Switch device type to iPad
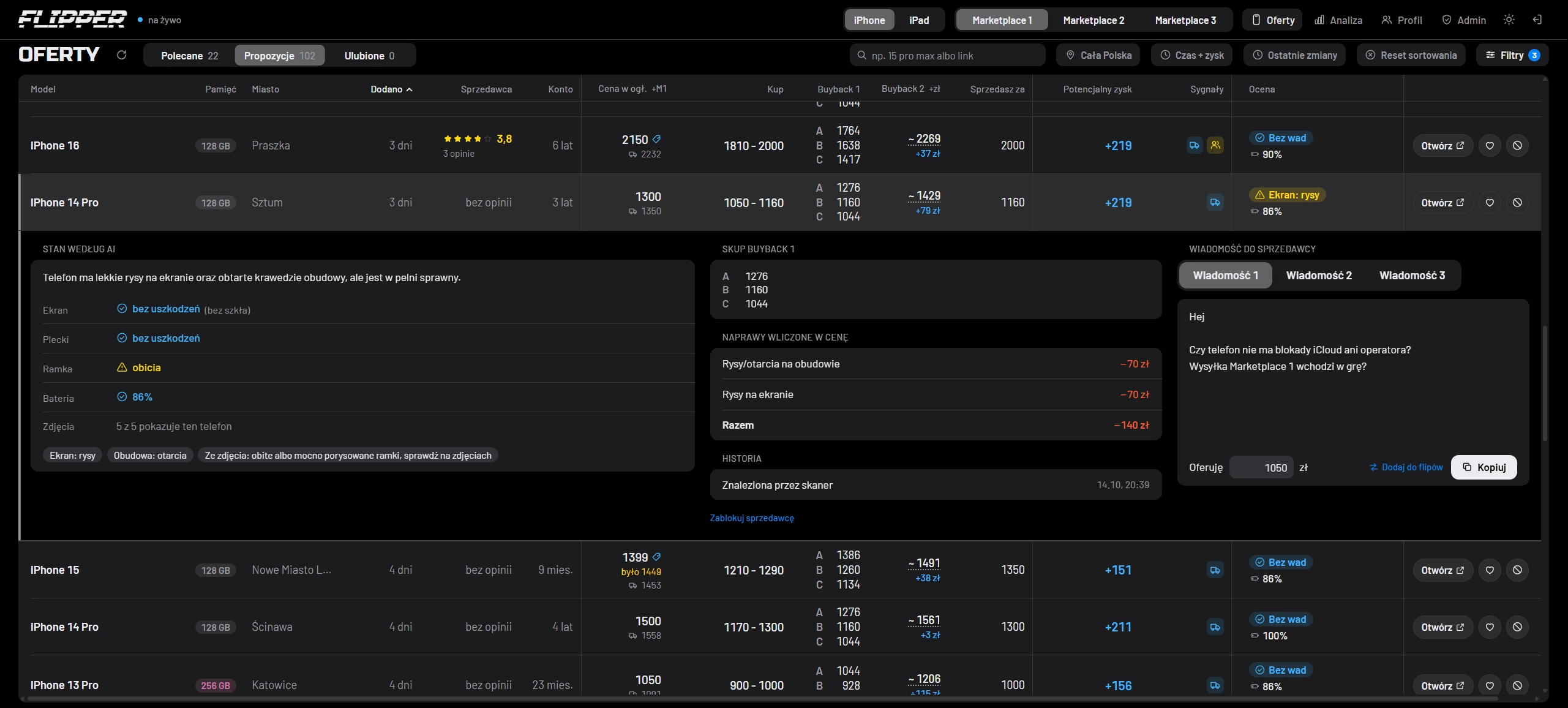This screenshot has width=1568, height=708. [919, 20]
